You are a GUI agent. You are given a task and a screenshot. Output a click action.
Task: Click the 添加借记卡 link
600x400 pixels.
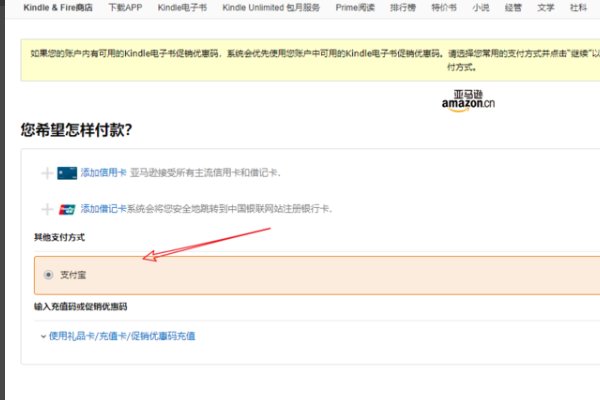tap(103, 209)
